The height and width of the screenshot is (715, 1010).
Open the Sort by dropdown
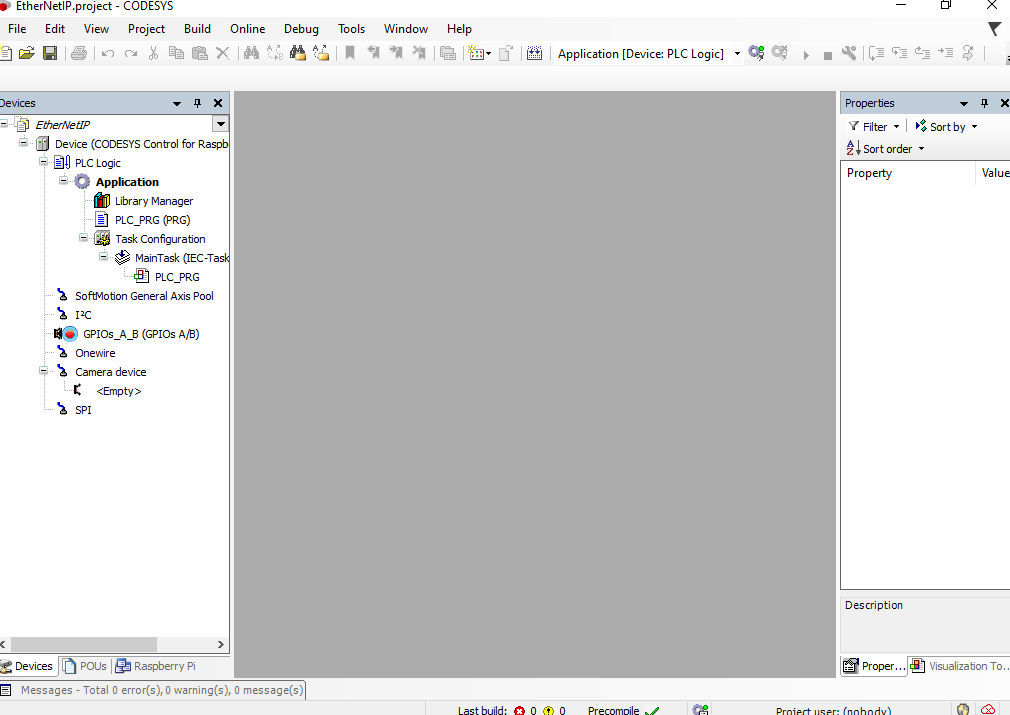(x=946, y=127)
